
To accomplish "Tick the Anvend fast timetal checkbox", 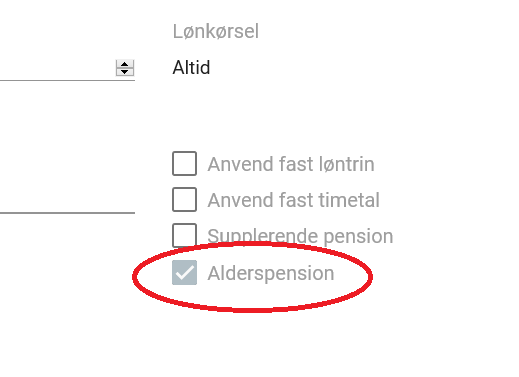I will pyautogui.click(x=184, y=199).
